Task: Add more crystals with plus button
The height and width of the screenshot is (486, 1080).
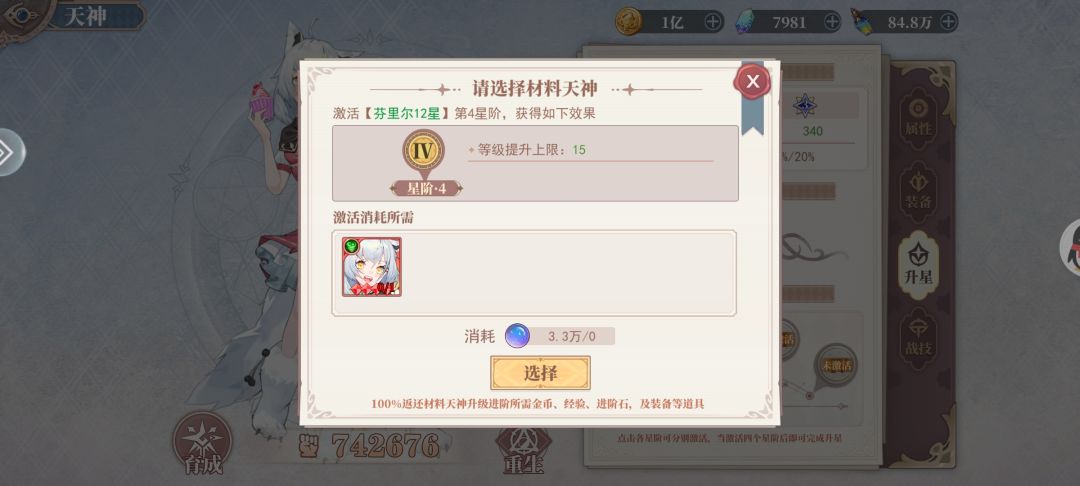Action: coord(832,22)
